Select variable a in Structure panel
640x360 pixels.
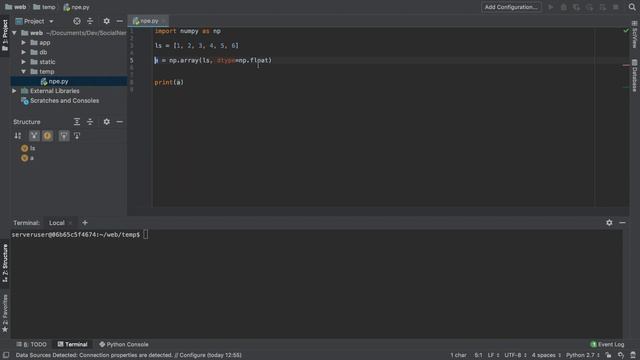pos(27,158)
